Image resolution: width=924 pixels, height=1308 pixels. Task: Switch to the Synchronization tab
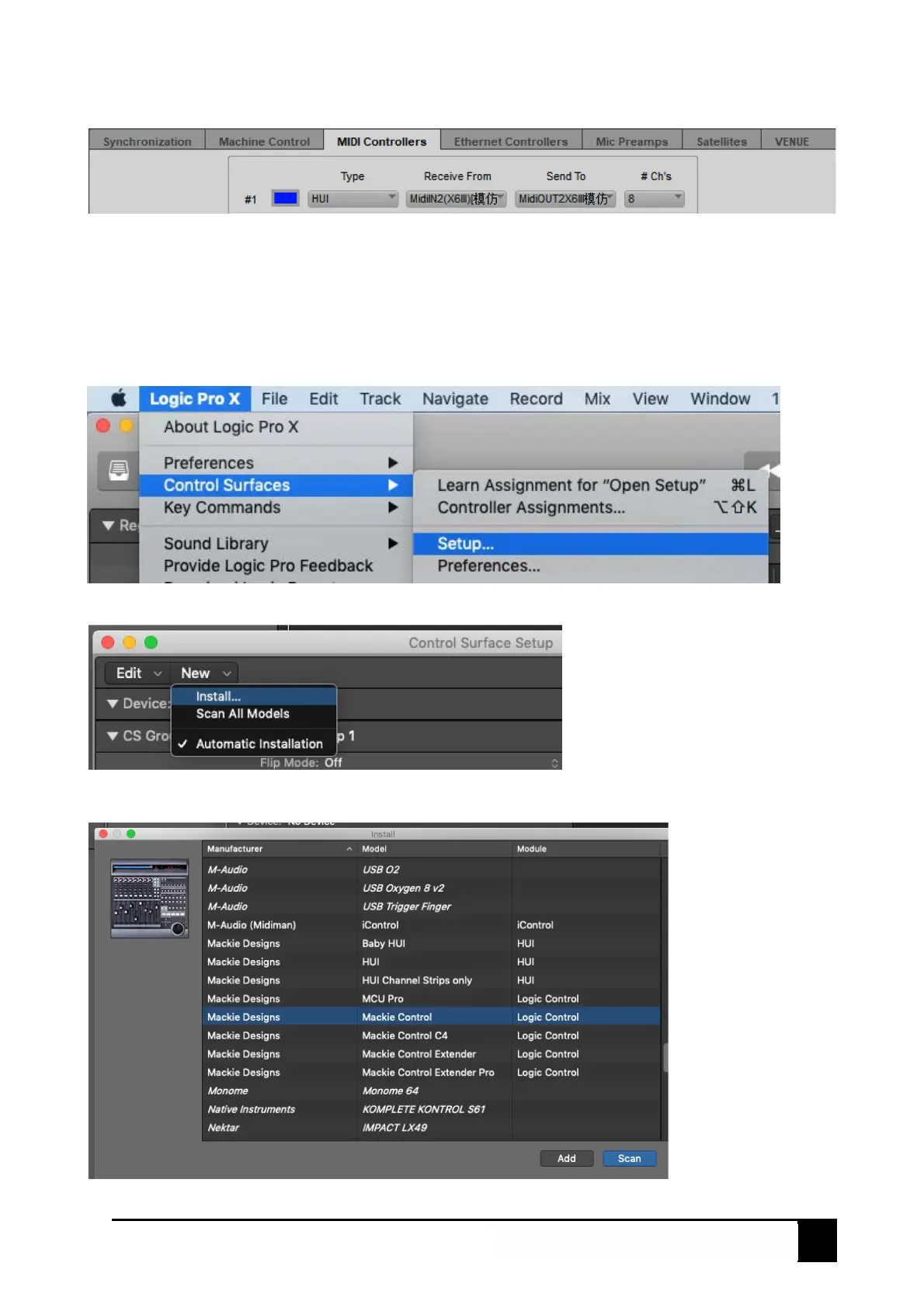pyautogui.click(x=147, y=141)
